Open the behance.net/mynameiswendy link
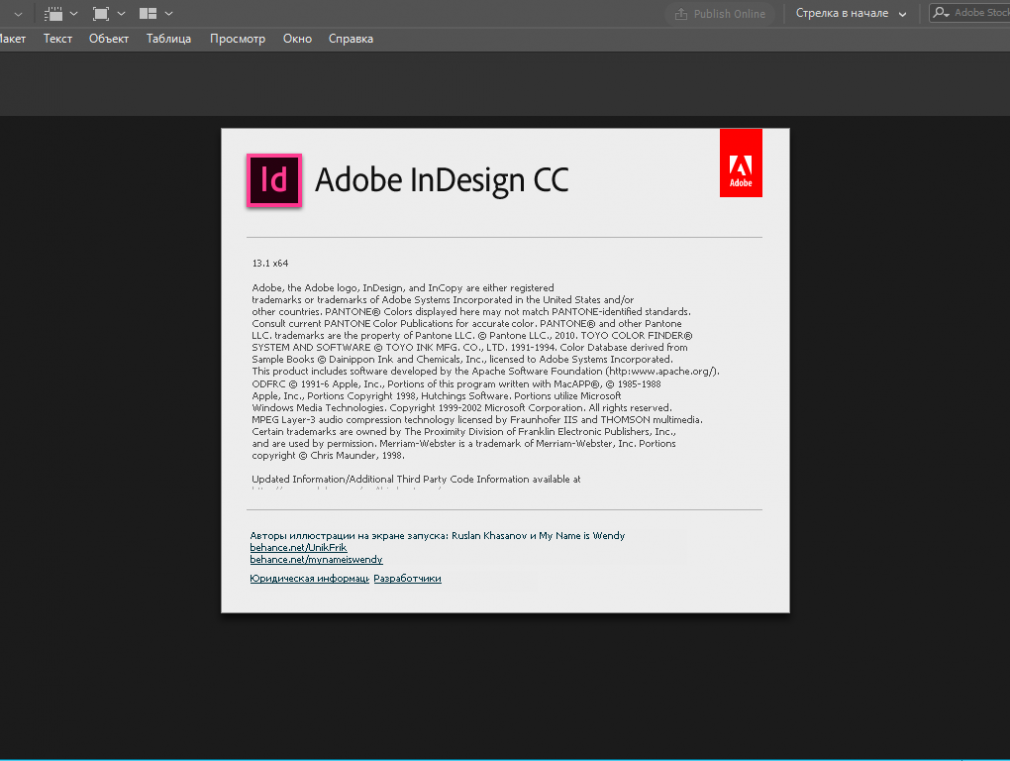 click(316, 559)
